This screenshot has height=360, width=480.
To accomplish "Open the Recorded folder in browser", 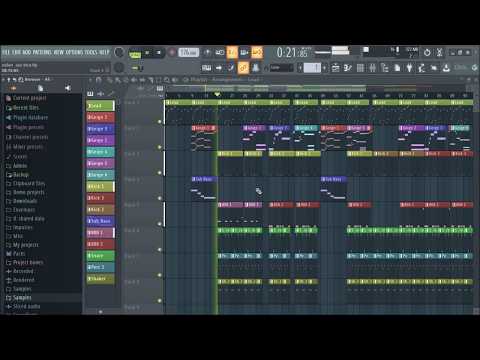I will (x=20, y=271).
